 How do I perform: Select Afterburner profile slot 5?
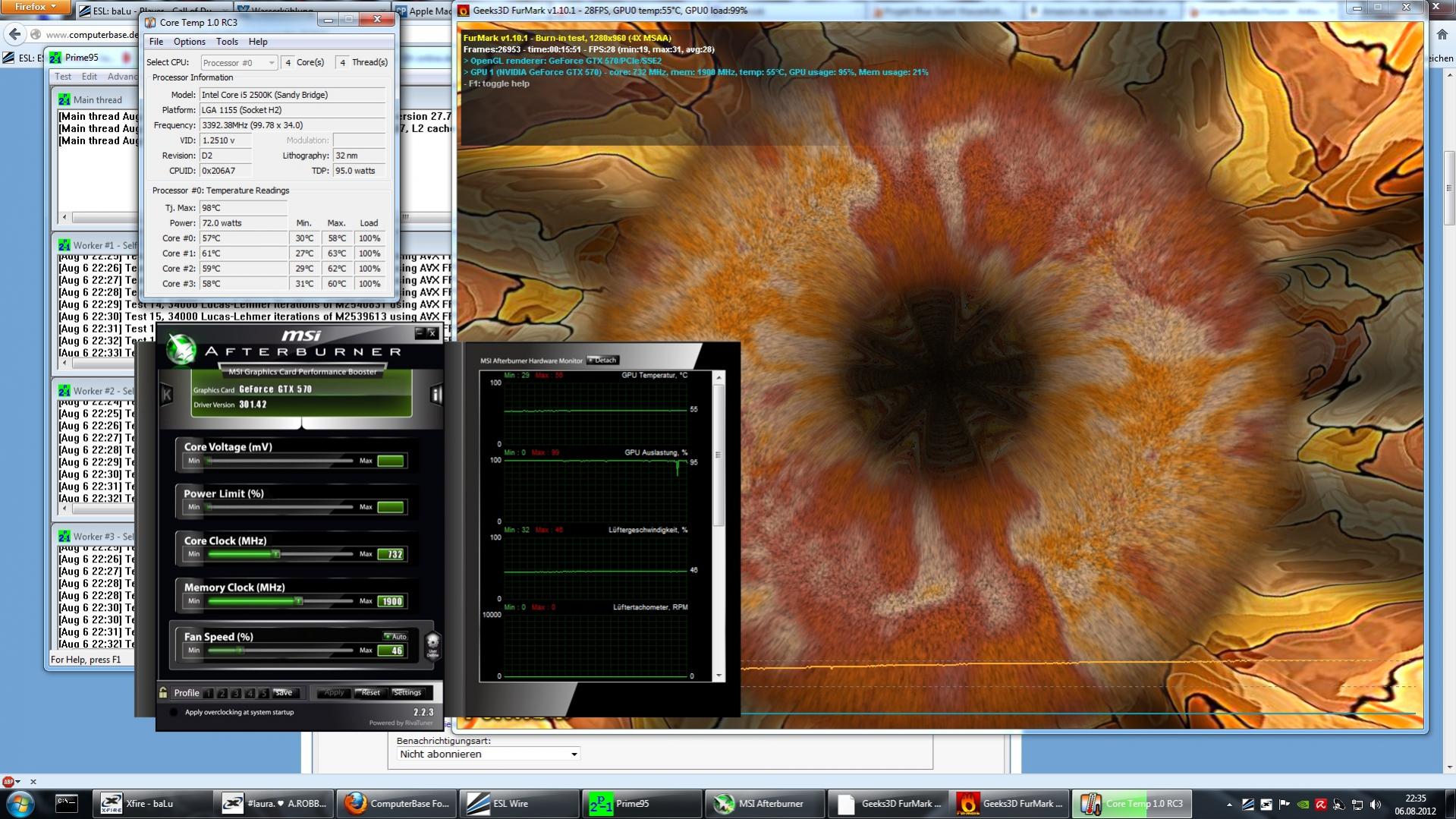[263, 693]
